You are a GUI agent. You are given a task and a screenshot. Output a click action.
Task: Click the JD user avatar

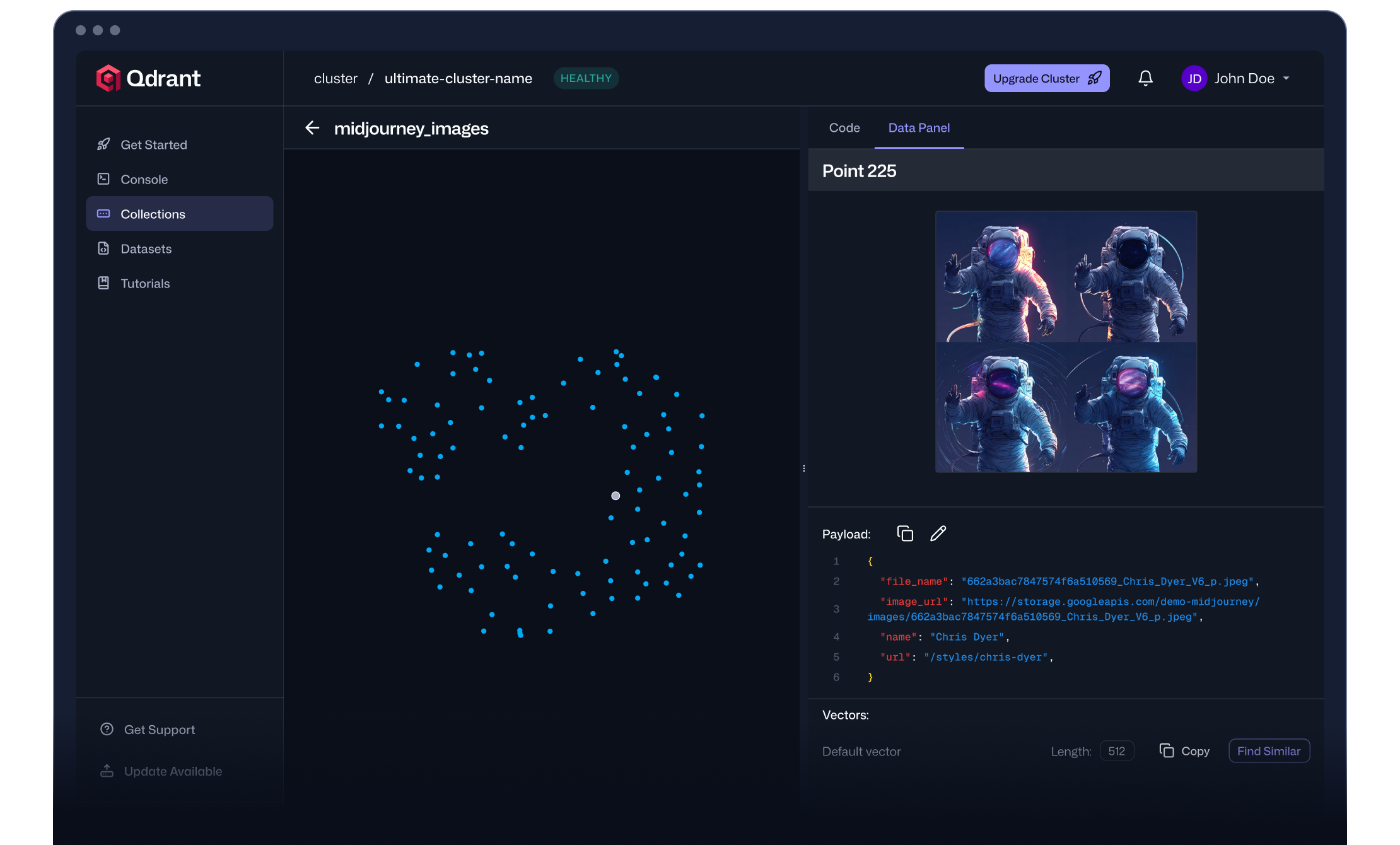point(1194,78)
